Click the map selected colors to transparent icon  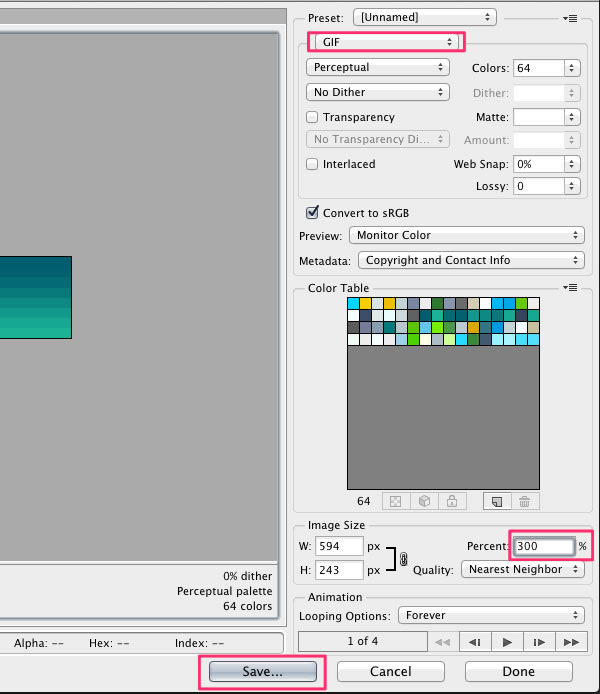[x=396, y=501]
